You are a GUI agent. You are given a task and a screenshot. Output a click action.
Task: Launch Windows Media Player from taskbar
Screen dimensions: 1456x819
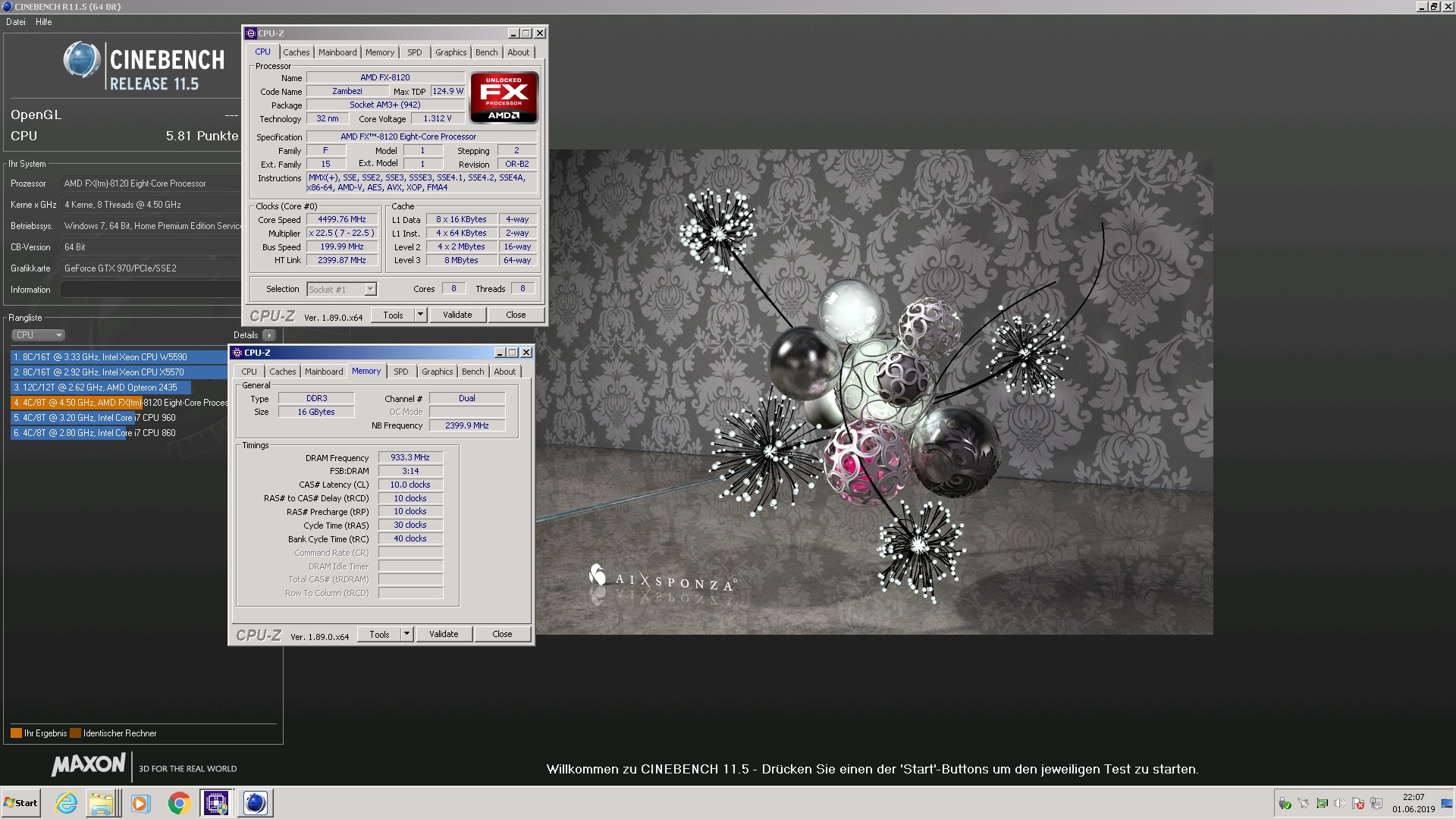point(140,803)
